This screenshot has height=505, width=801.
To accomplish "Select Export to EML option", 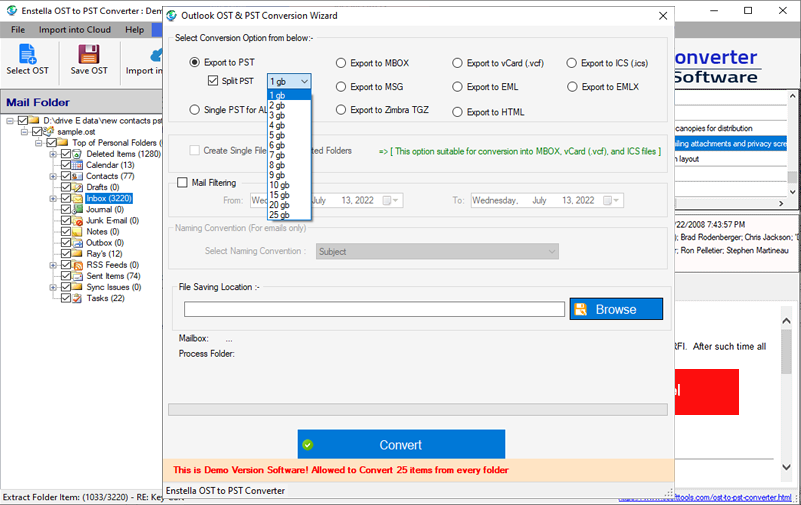I will 457,87.
